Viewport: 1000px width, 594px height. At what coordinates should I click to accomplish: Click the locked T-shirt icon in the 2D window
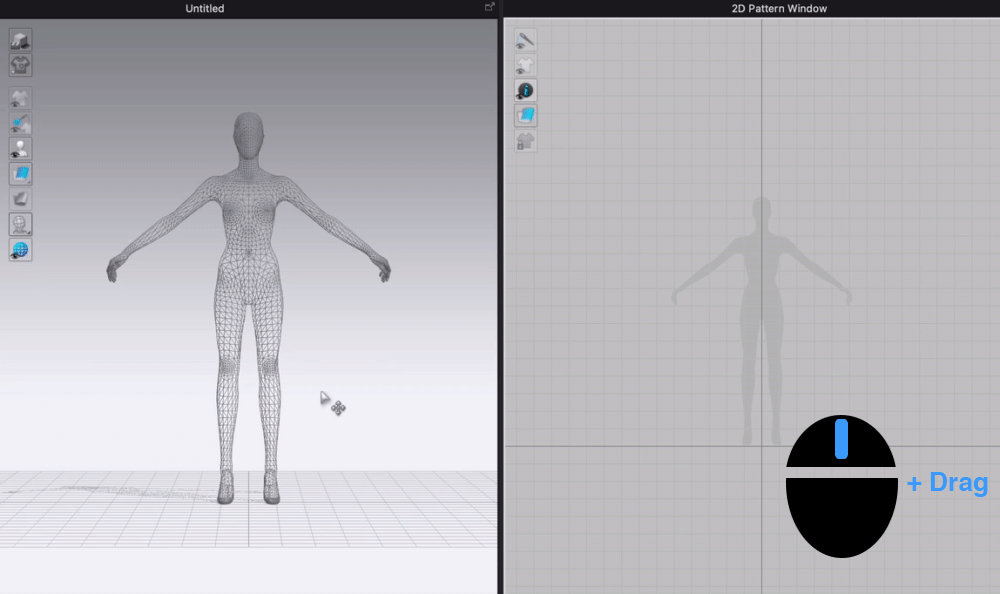click(526, 141)
